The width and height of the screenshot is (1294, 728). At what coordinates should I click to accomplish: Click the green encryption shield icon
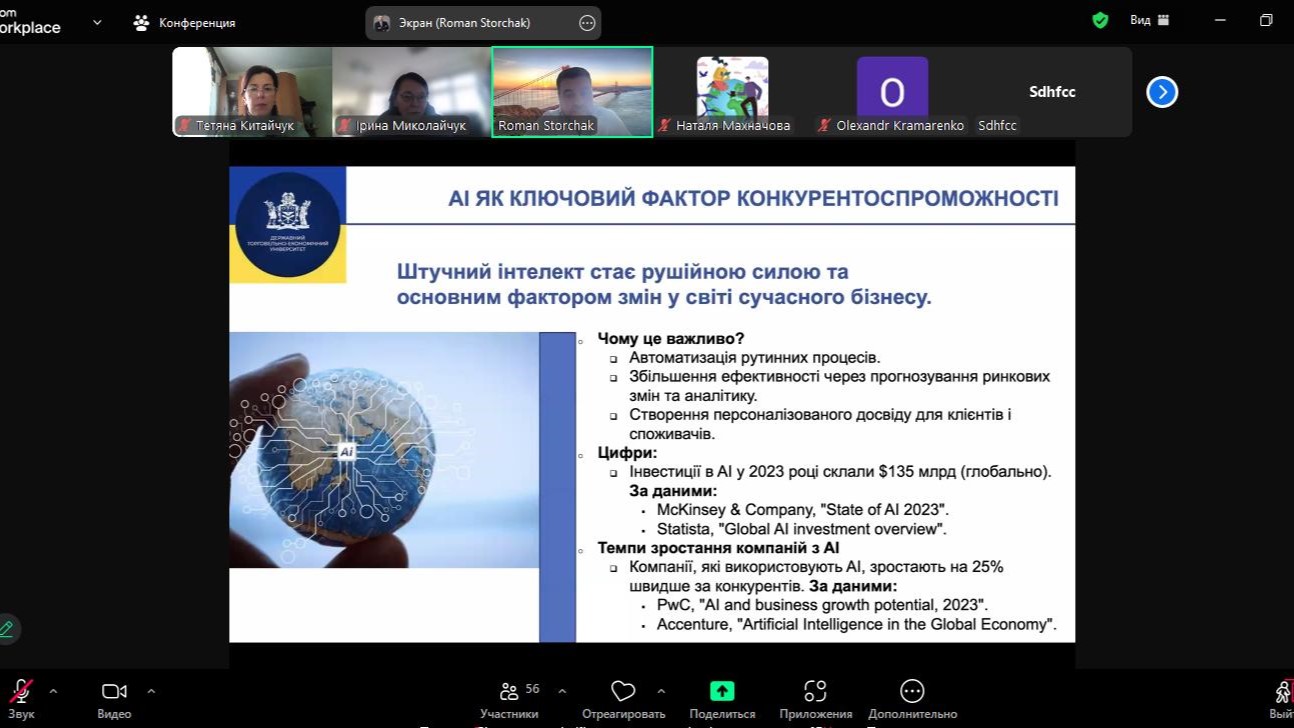tap(1100, 21)
